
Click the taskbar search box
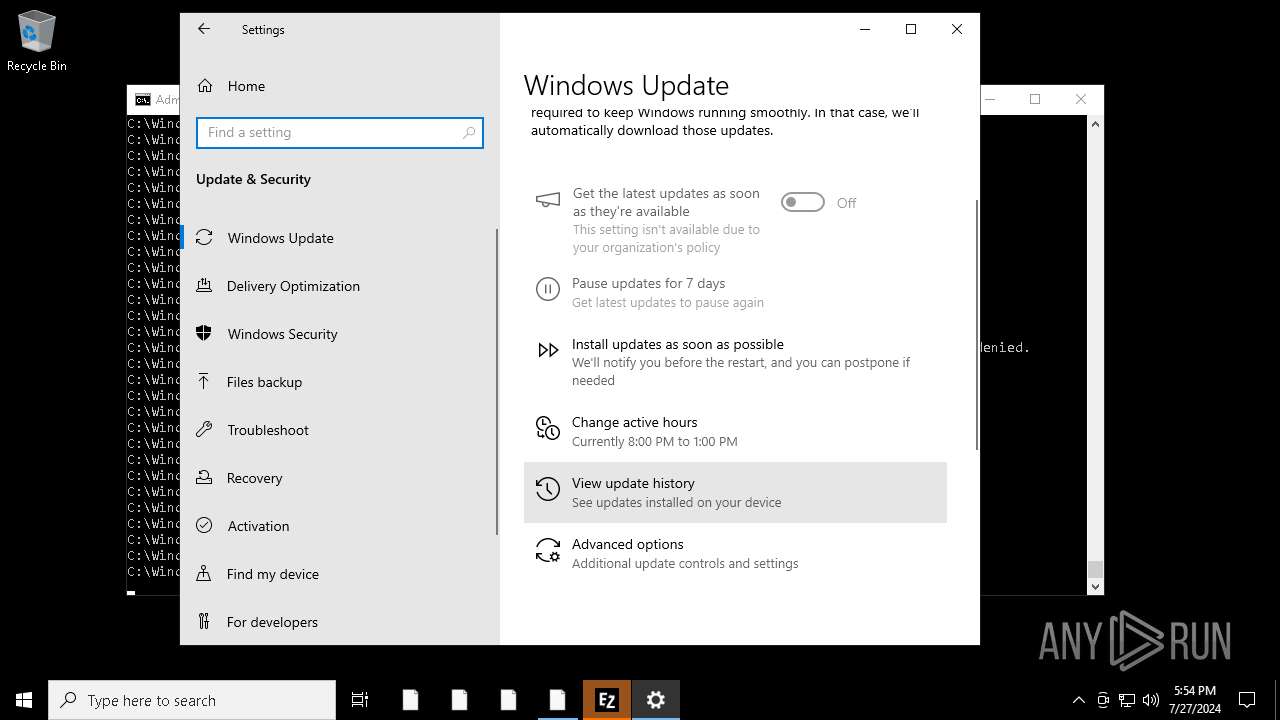[192, 700]
